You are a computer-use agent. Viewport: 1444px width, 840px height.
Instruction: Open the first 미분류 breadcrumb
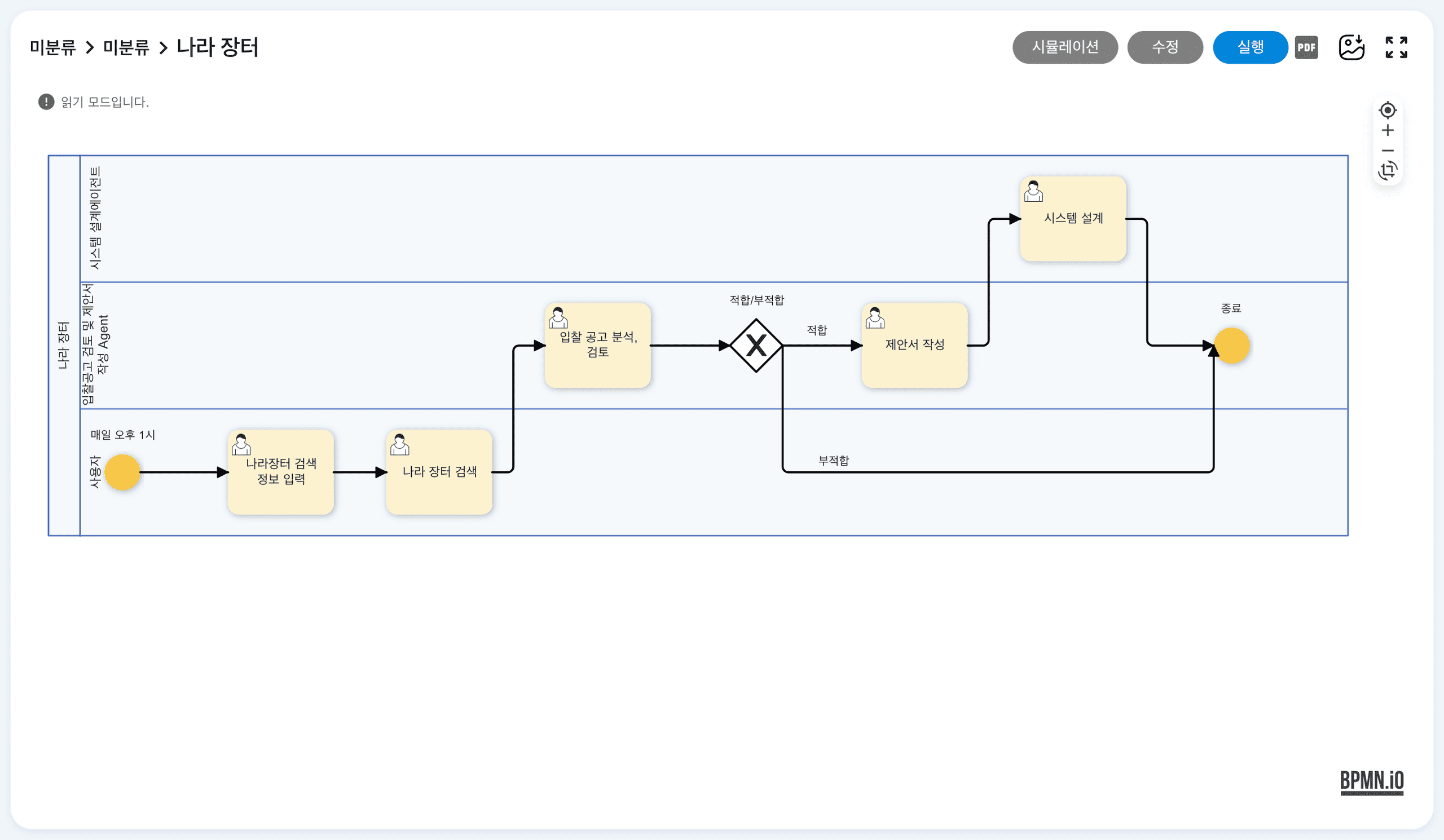(52, 47)
